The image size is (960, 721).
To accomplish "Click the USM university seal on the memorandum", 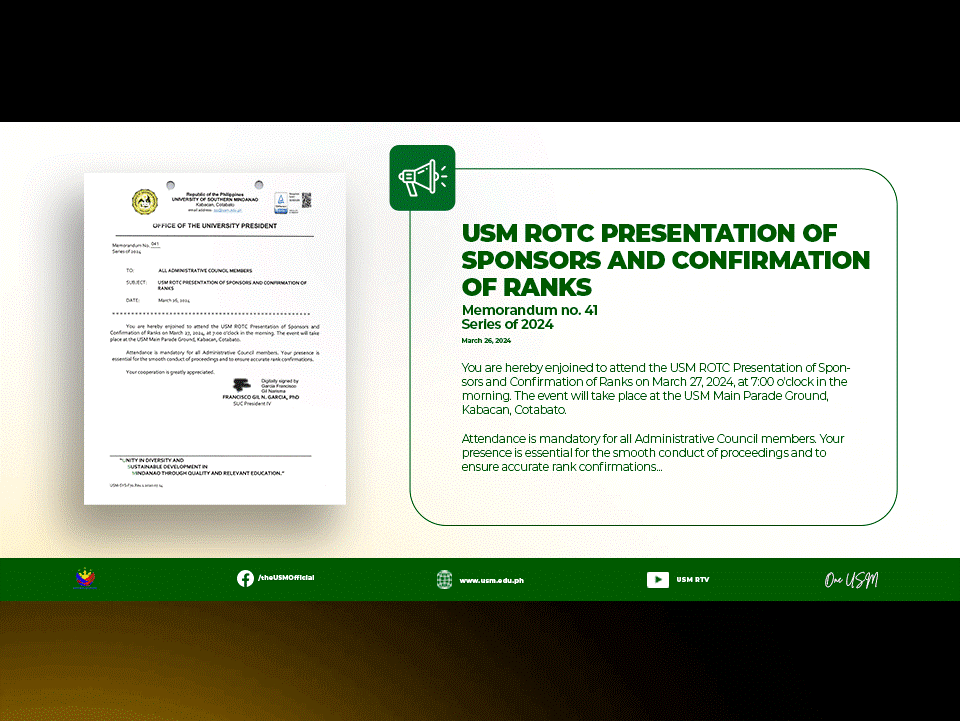I will [144, 201].
